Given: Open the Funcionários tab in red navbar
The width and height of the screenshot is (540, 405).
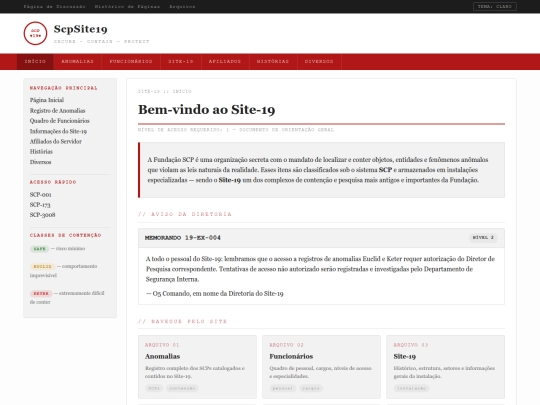Looking at the screenshot, I should pos(131,62).
